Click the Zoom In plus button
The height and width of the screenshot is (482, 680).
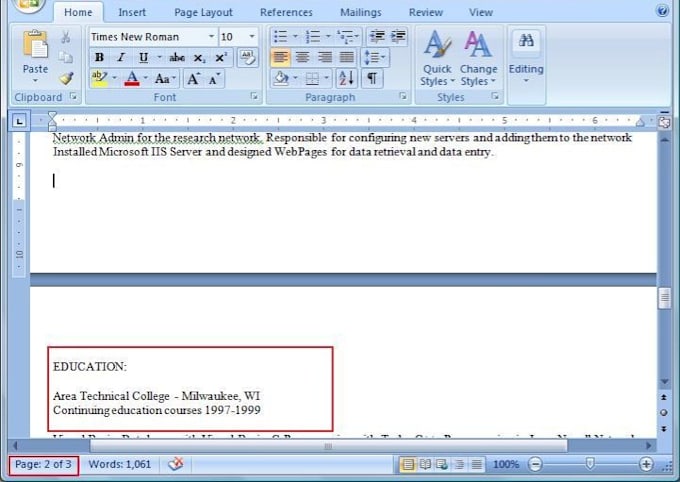pyautogui.click(x=646, y=465)
